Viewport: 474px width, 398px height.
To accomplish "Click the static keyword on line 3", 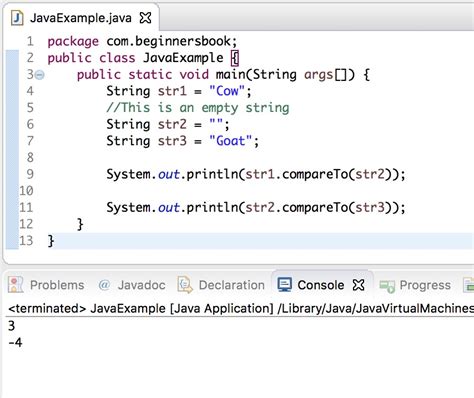I will (x=150, y=74).
